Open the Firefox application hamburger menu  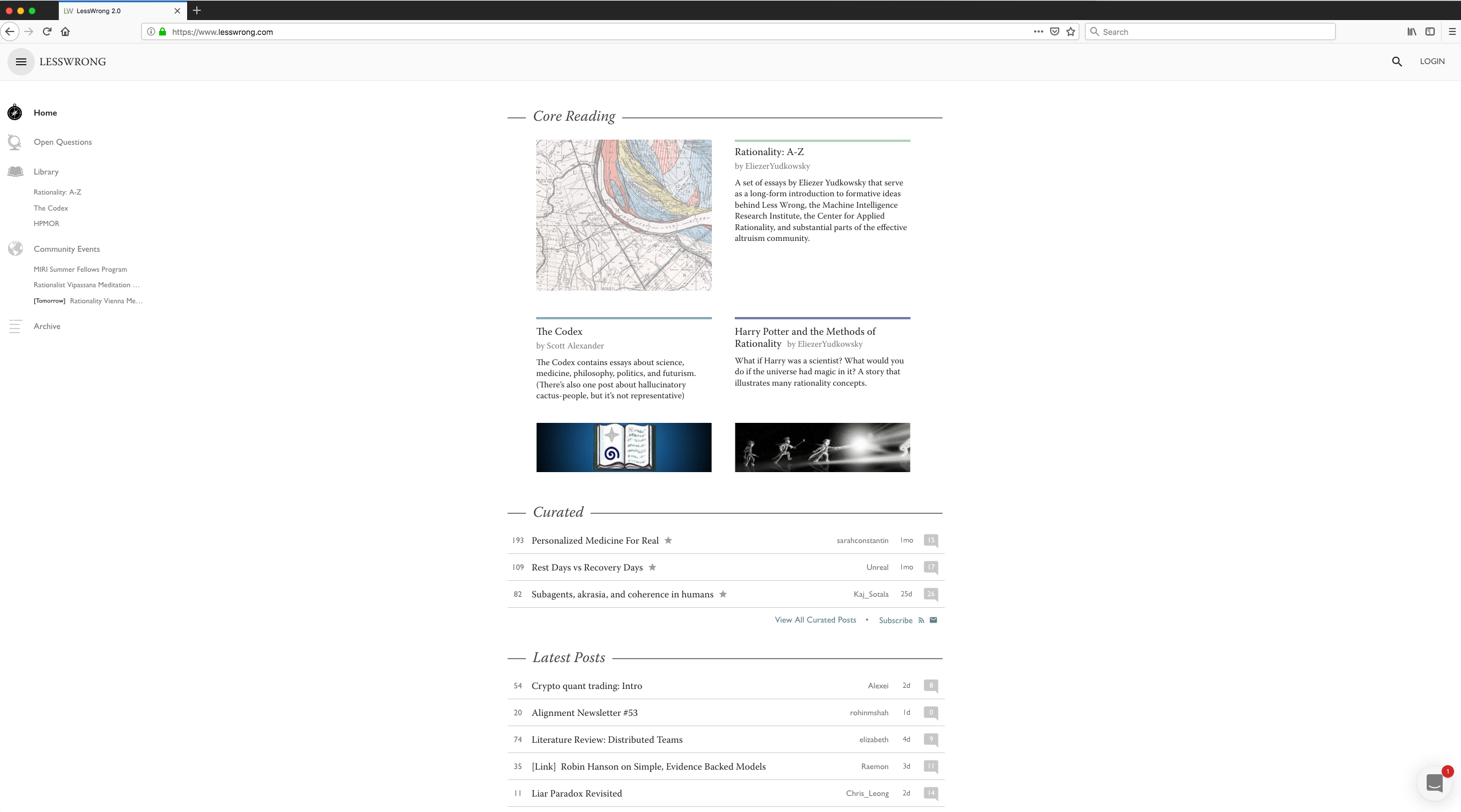pos(1452,32)
